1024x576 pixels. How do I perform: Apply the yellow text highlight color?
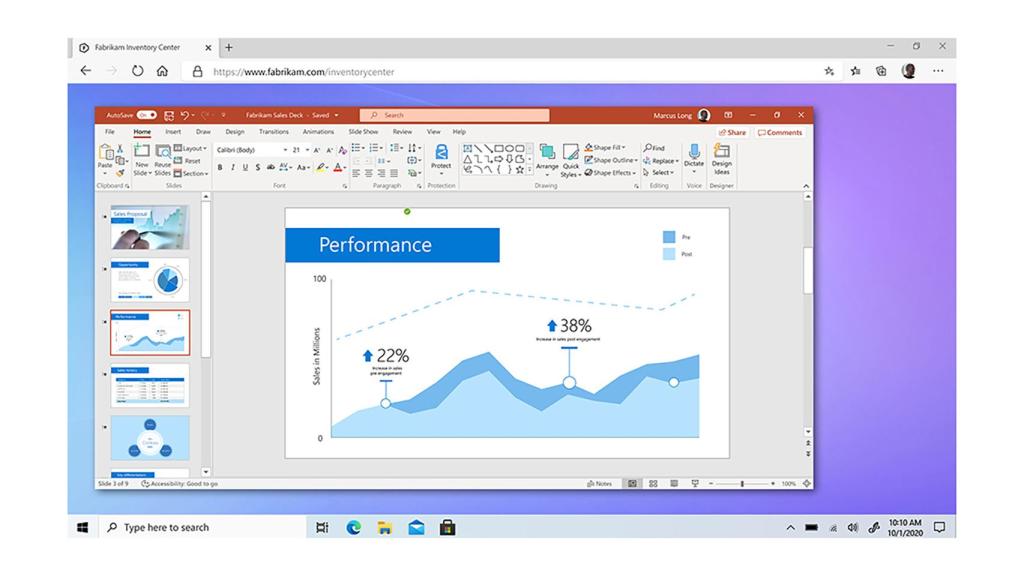coord(320,168)
